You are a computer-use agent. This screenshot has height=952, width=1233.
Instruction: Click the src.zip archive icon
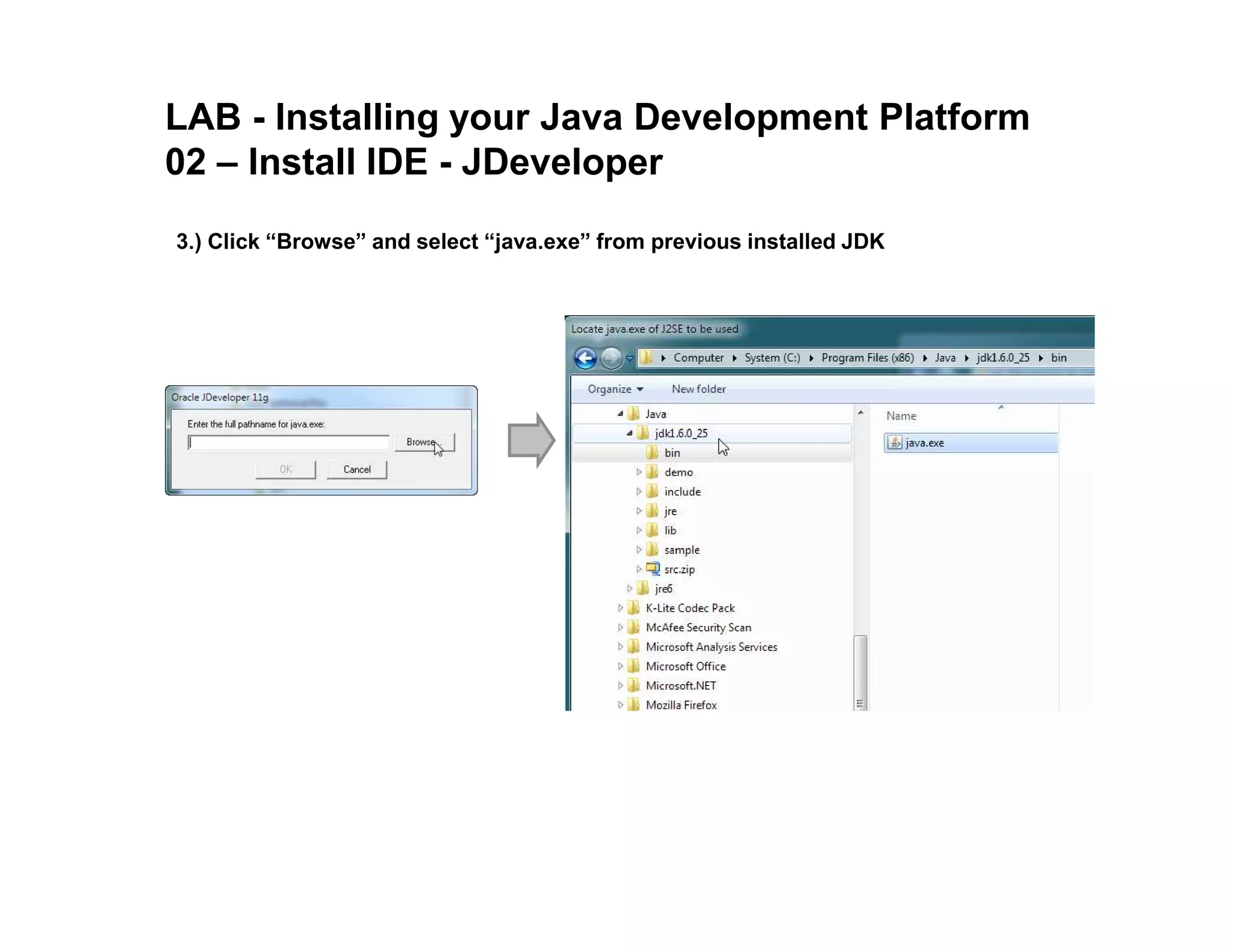tap(653, 569)
